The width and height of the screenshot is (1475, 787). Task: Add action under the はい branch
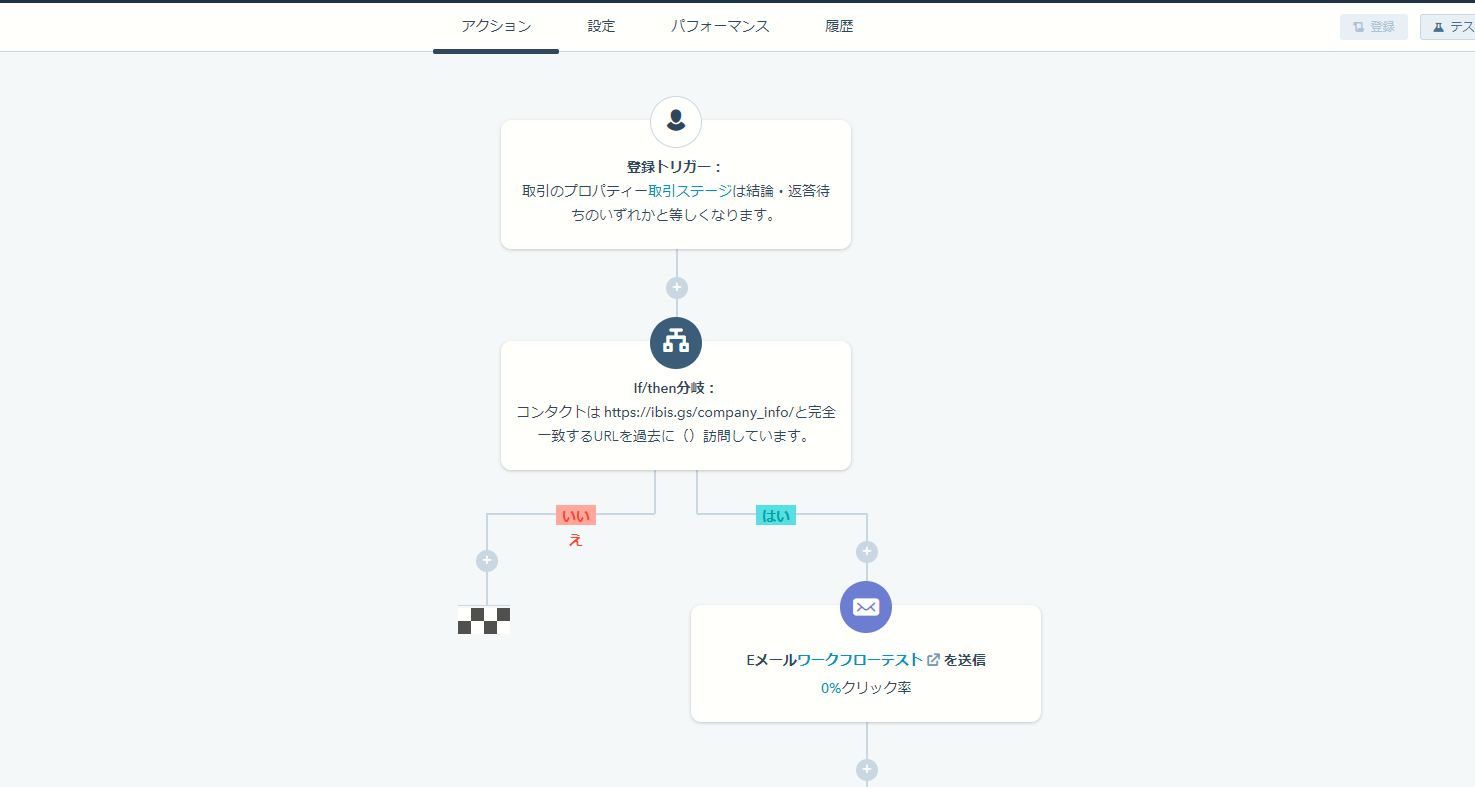click(x=867, y=552)
